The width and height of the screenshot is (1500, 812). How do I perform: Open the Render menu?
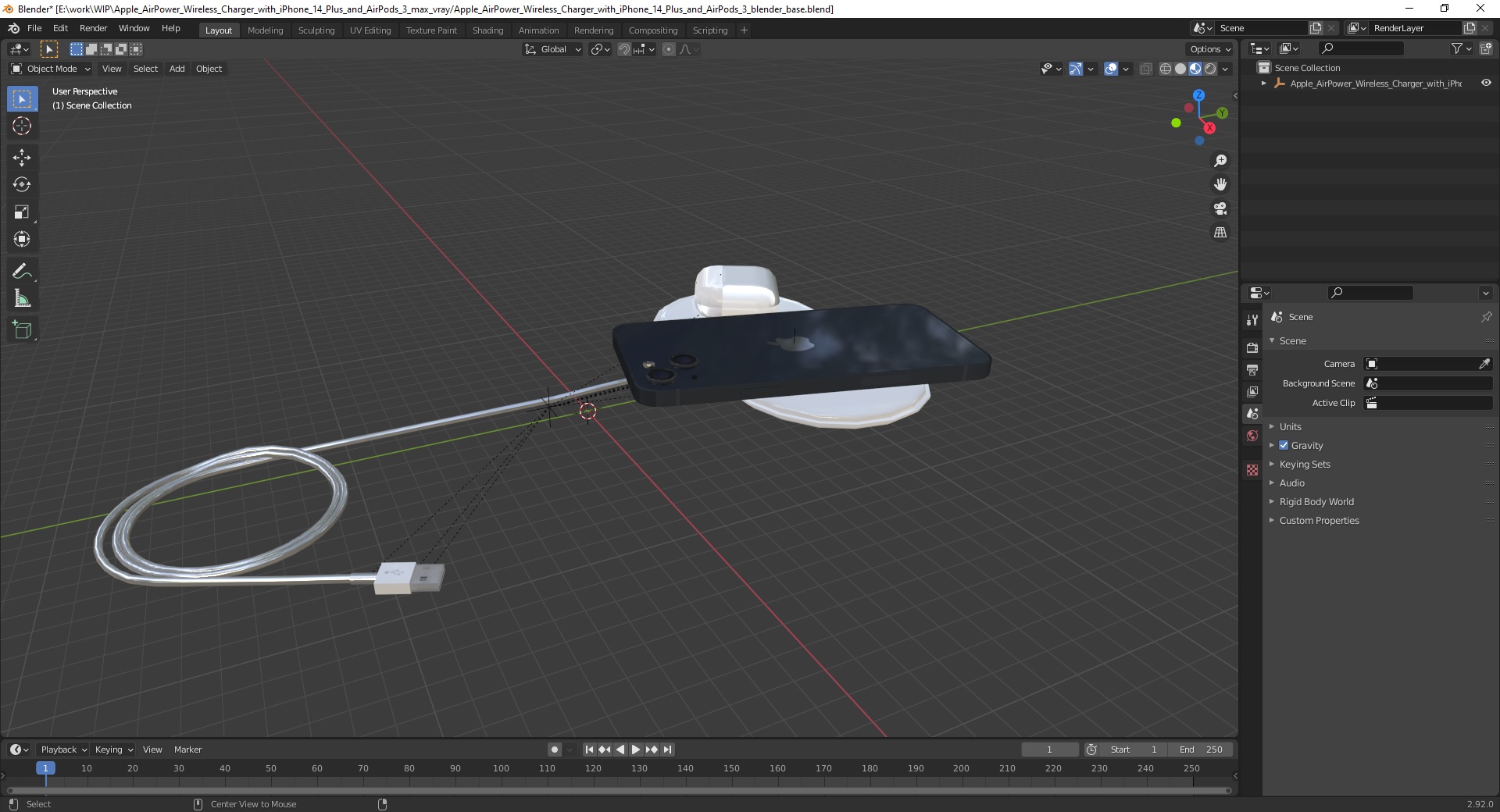click(93, 28)
